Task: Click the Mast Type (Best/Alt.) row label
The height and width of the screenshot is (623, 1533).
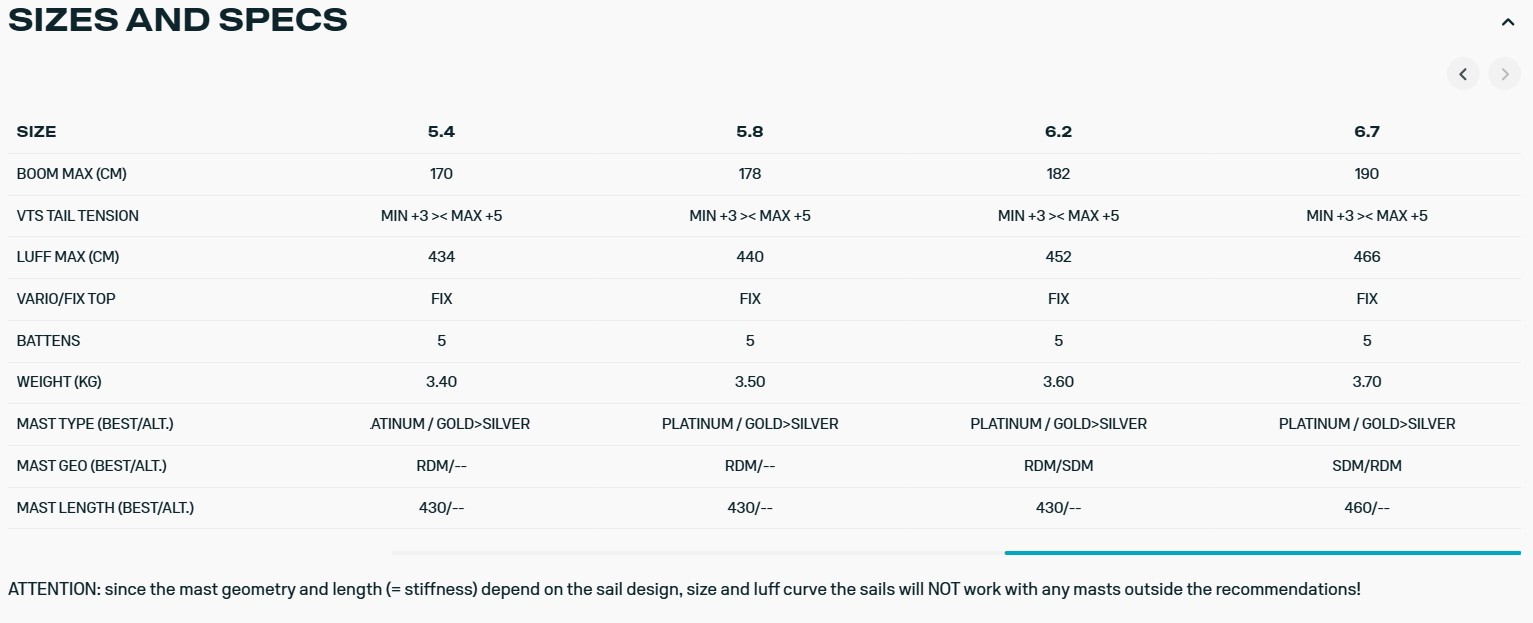Action: [x=95, y=424]
